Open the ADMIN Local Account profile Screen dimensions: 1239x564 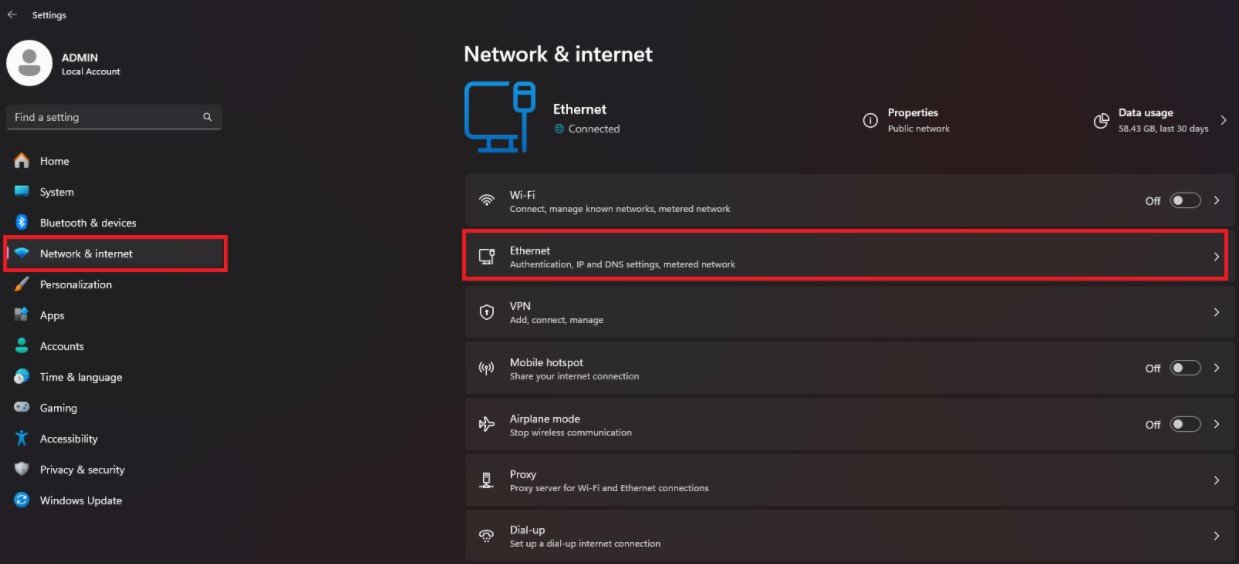point(65,63)
